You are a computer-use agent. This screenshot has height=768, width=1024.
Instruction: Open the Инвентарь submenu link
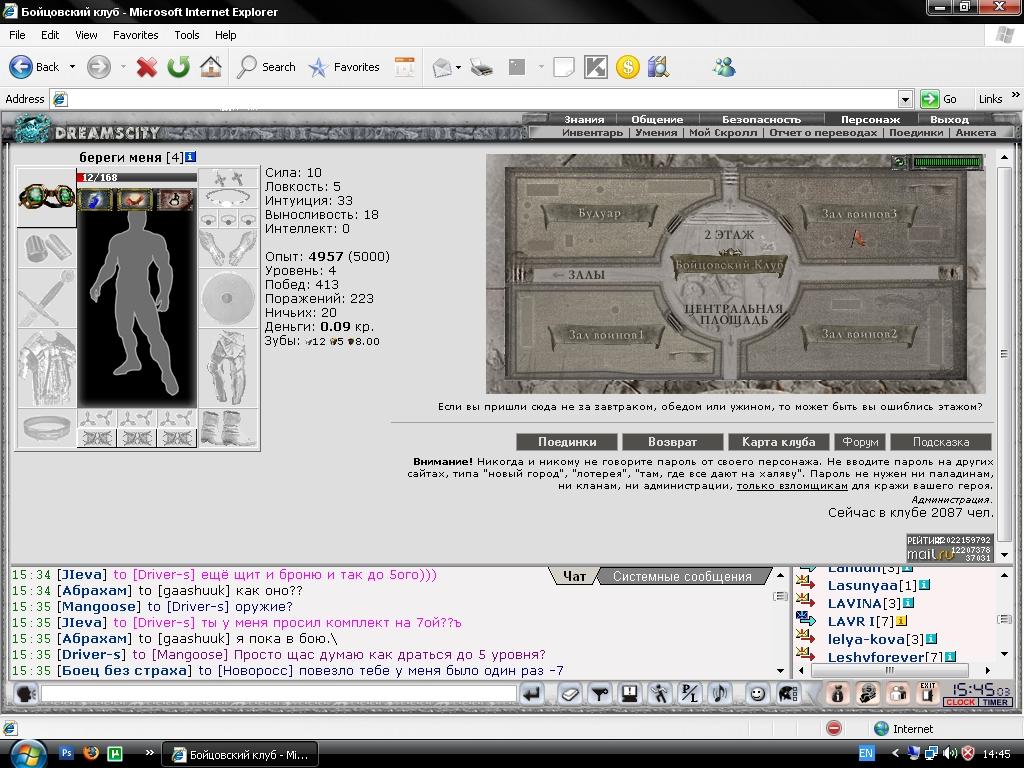[x=592, y=133]
